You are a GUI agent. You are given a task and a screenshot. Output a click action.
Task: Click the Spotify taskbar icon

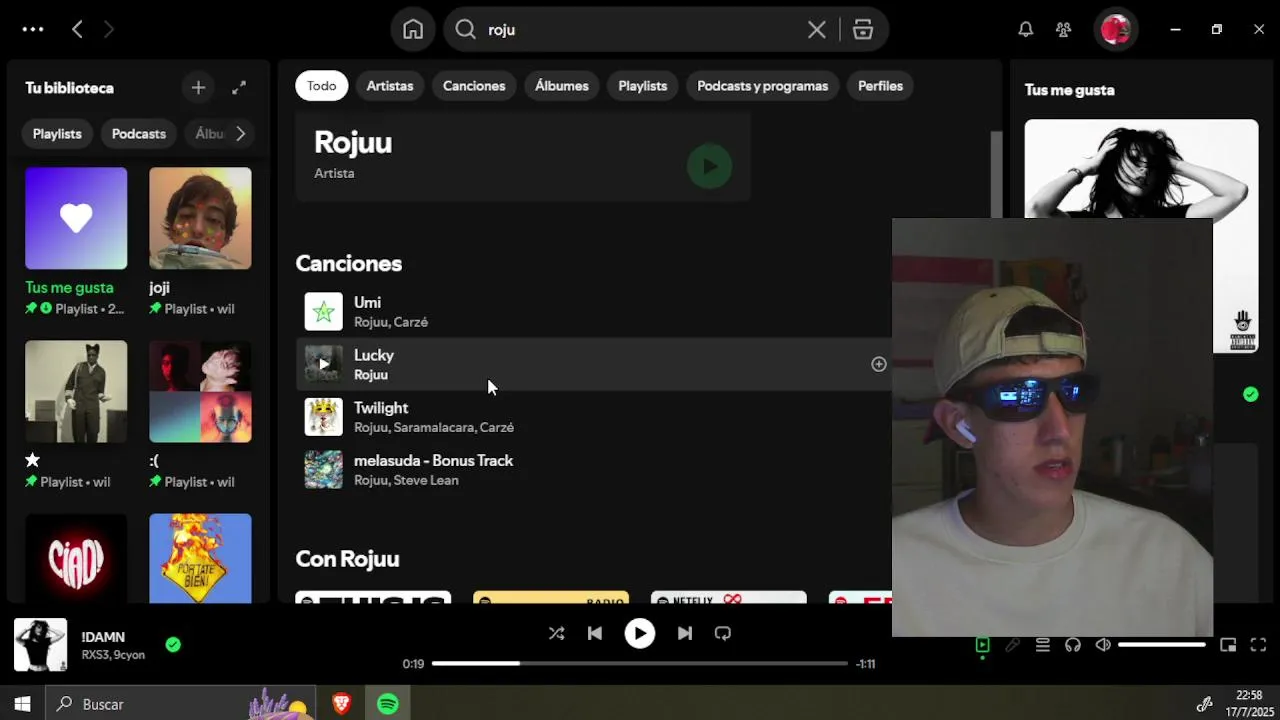[x=388, y=704]
